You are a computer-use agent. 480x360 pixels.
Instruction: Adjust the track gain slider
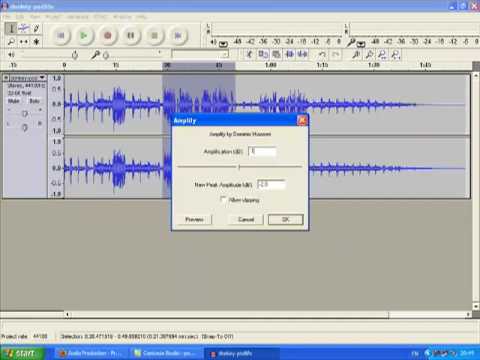tap(25, 114)
